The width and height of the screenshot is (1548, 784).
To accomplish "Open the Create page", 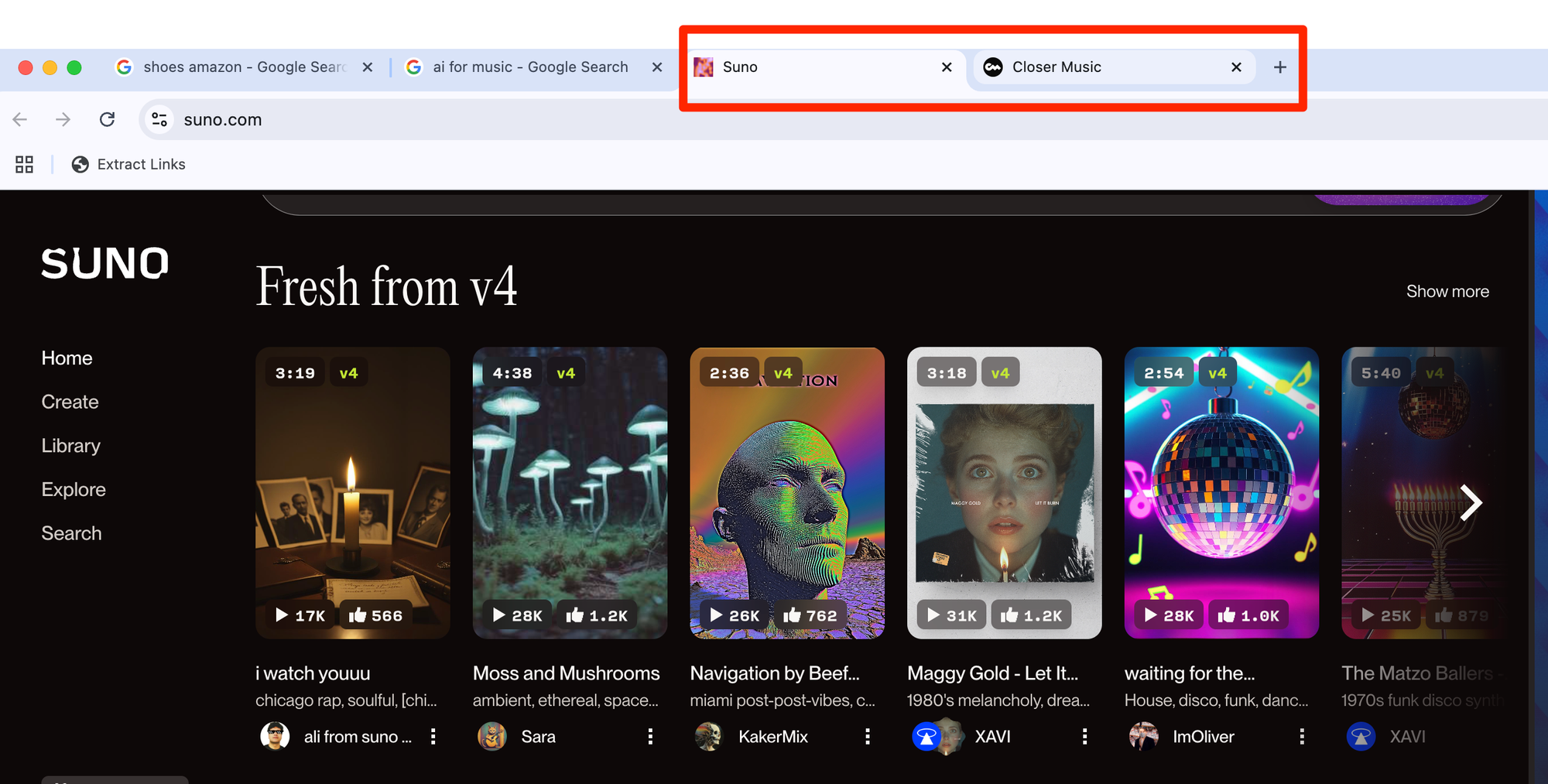I will coord(70,402).
